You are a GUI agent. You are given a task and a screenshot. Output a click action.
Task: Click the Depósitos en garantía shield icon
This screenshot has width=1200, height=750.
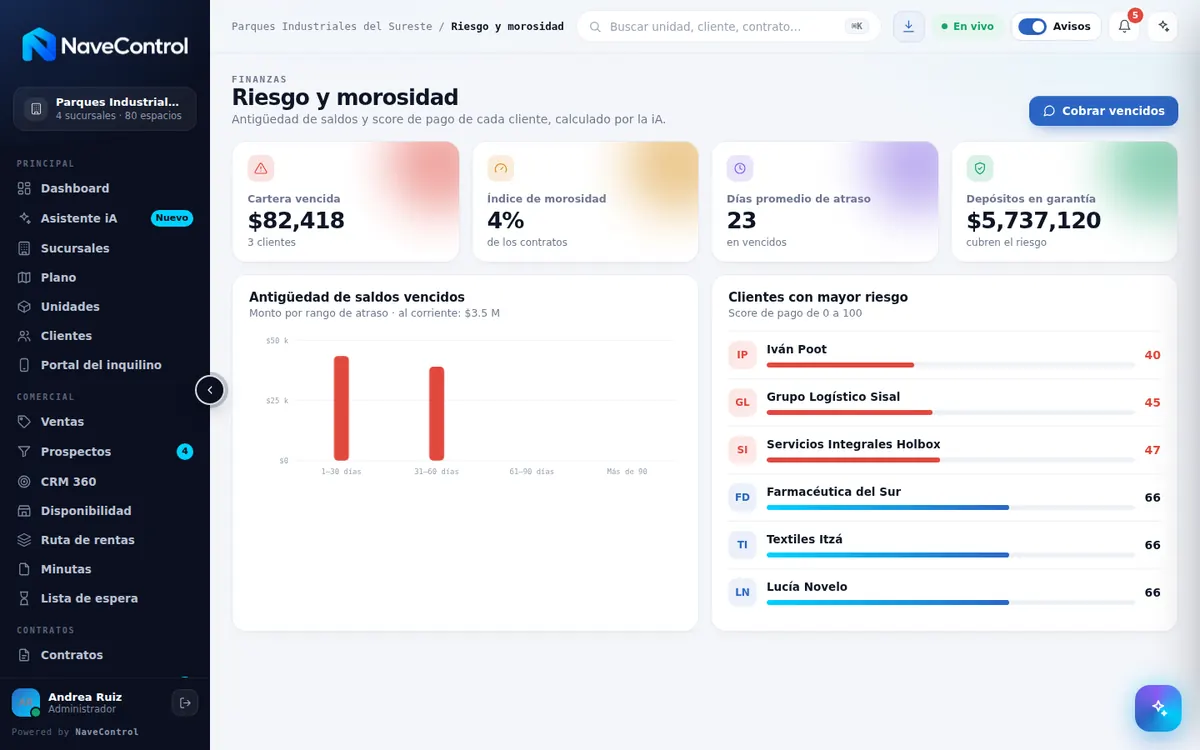pos(980,168)
